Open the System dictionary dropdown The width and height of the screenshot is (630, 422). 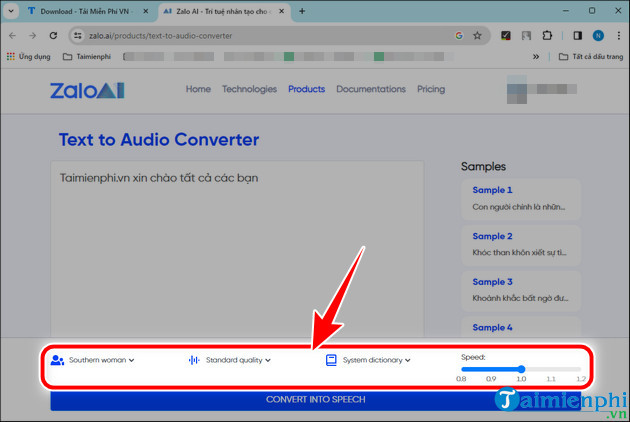click(376, 360)
